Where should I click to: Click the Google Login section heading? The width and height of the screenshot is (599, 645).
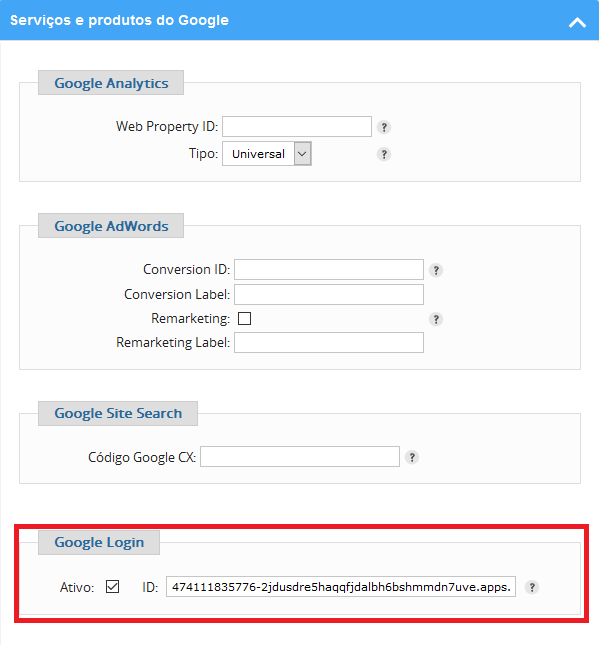pyautogui.click(x=99, y=543)
